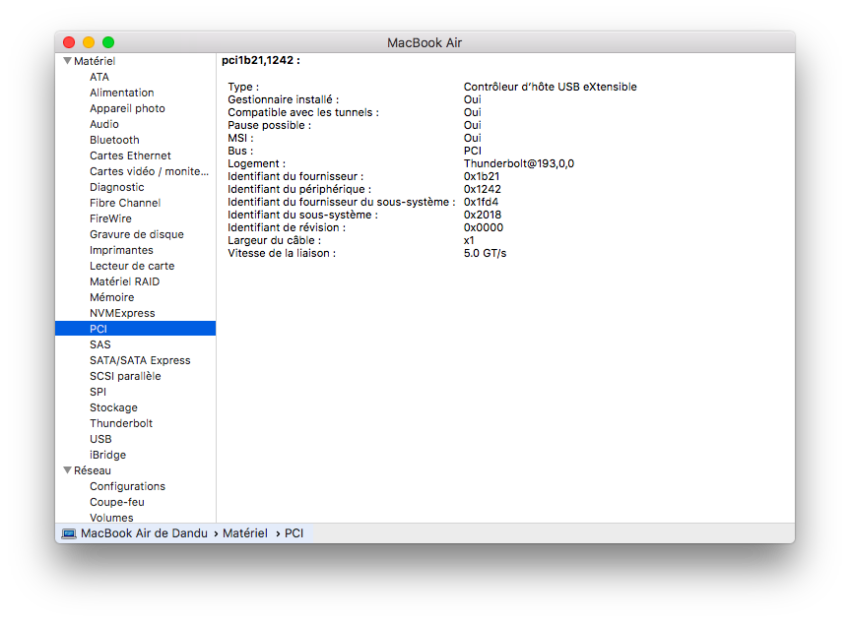Click MacBook Air de Dandu in path bar
Image resolution: width=850 pixels, height=622 pixels.
[144, 533]
